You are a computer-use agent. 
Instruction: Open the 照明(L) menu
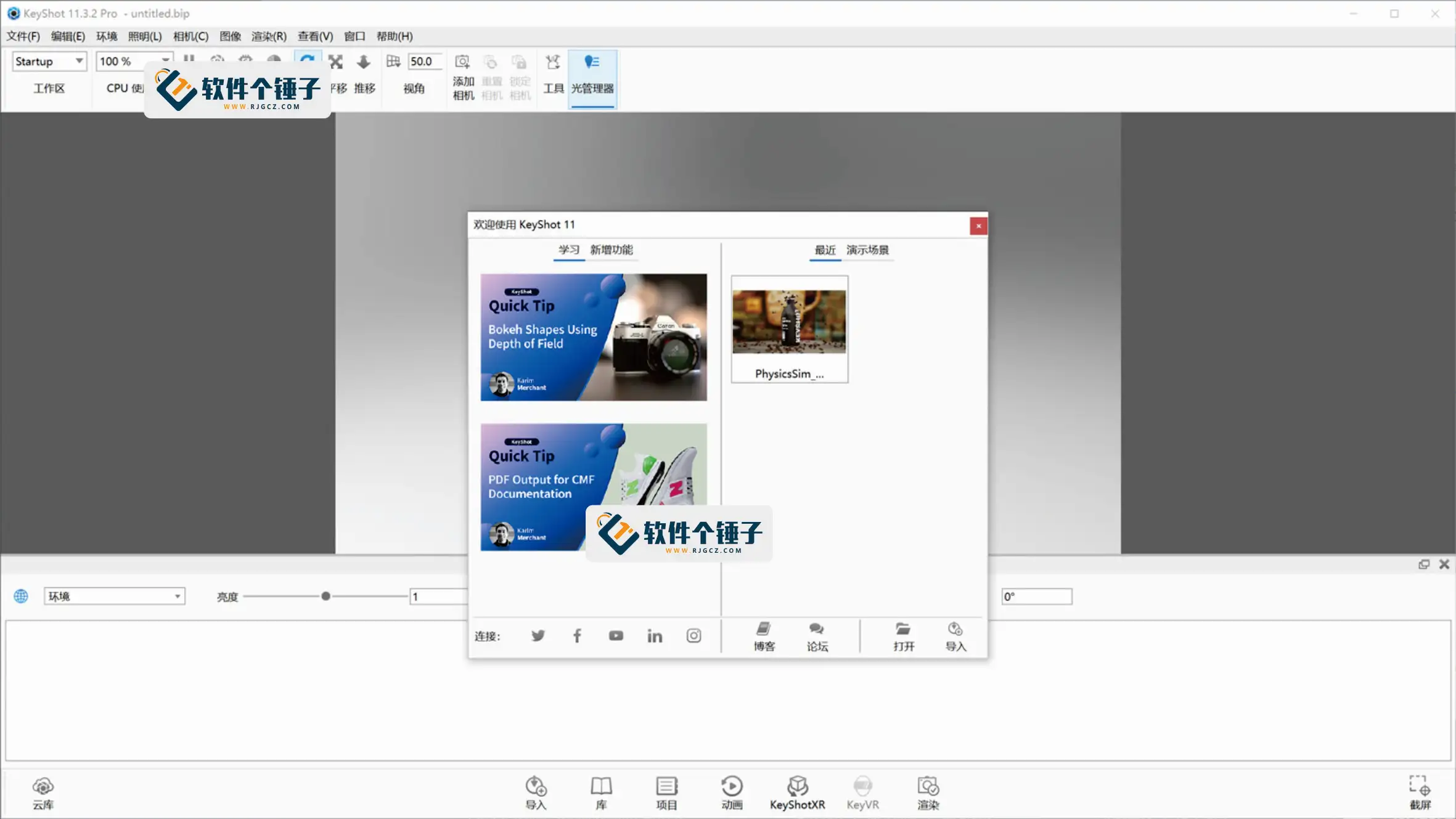click(145, 36)
